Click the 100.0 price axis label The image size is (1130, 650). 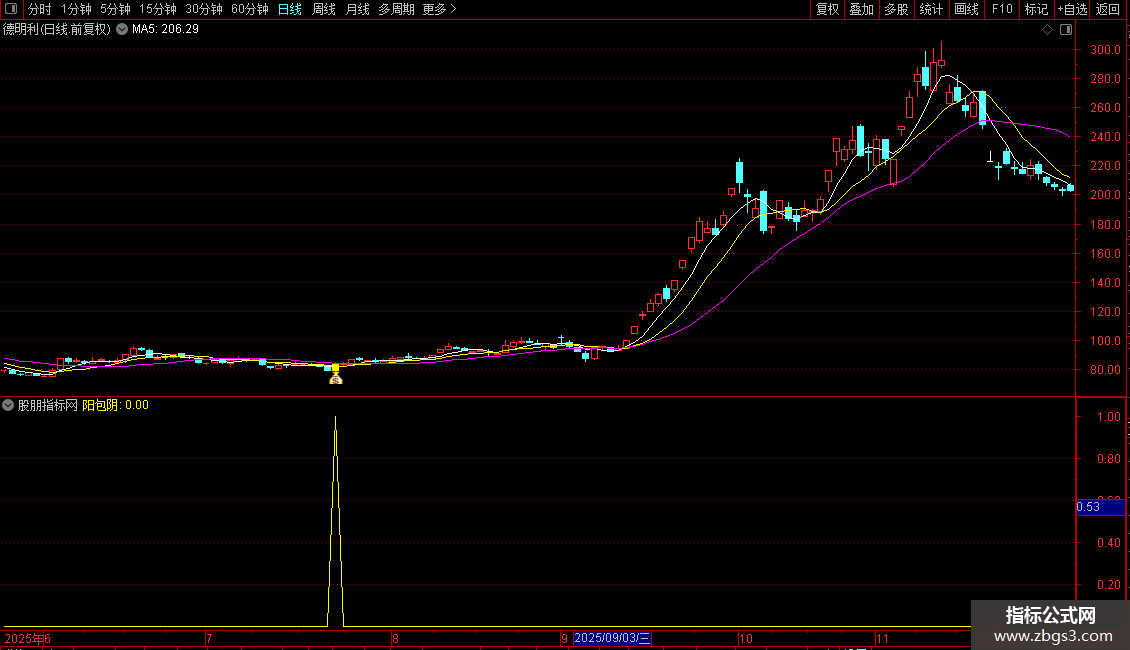click(1105, 341)
